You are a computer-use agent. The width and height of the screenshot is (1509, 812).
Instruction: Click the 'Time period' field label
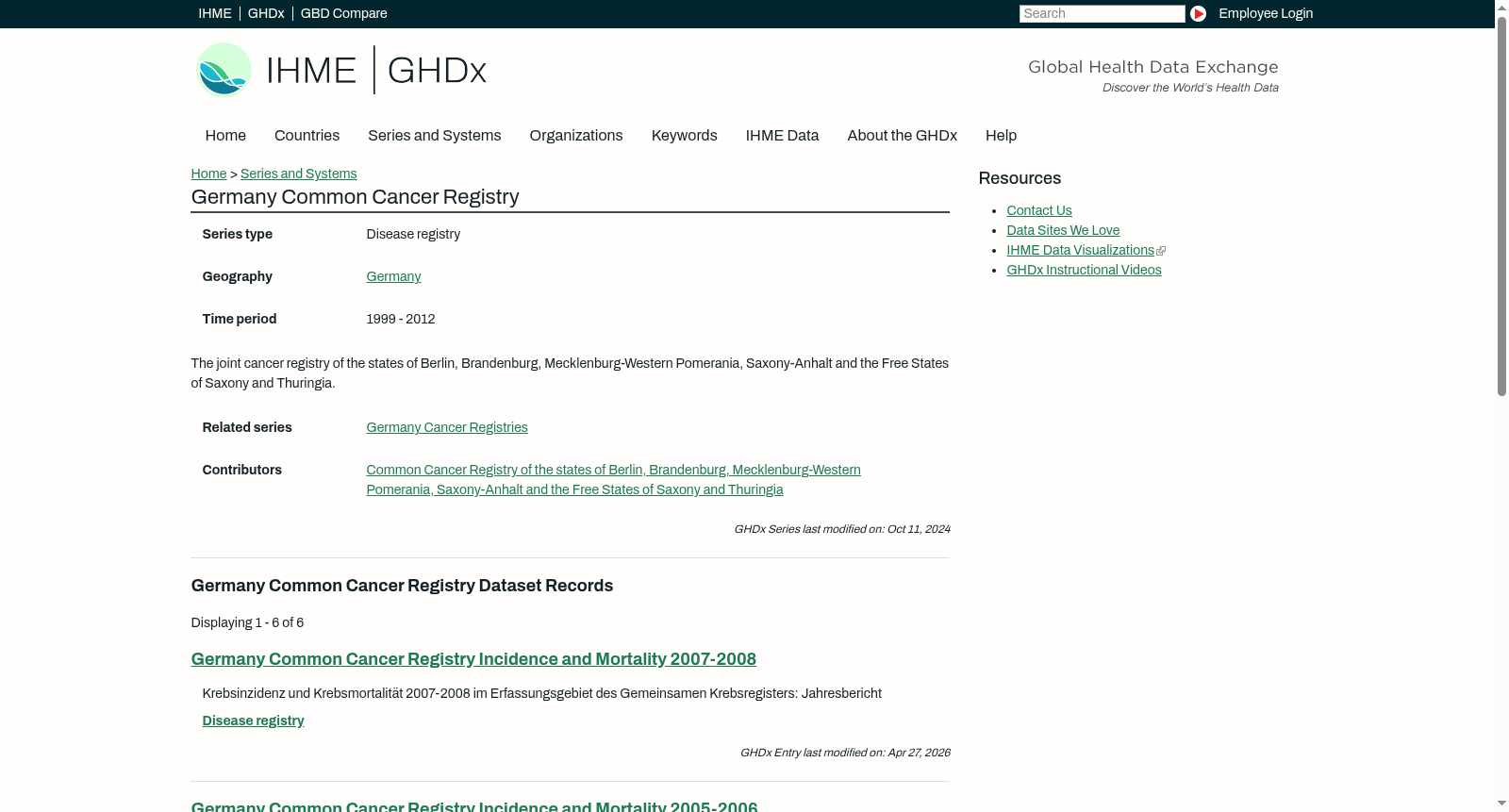(x=240, y=319)
